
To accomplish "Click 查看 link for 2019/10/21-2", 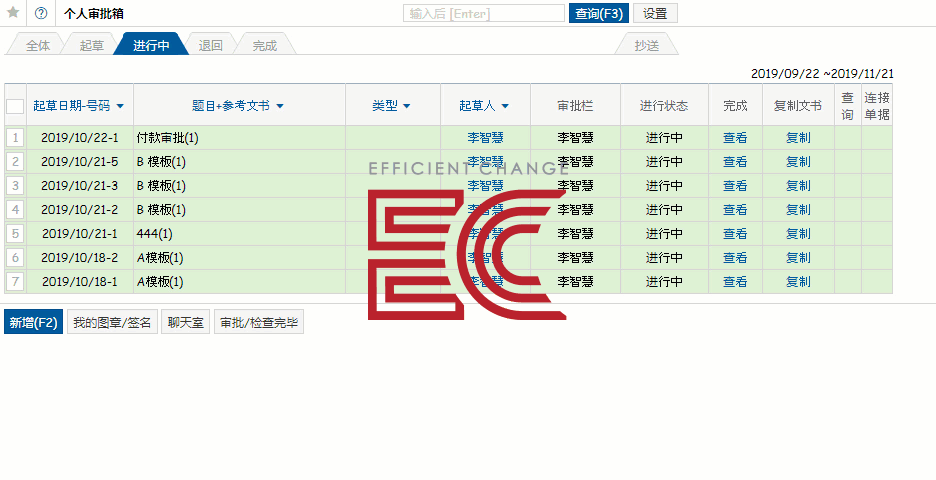I will tap(735, 210).
